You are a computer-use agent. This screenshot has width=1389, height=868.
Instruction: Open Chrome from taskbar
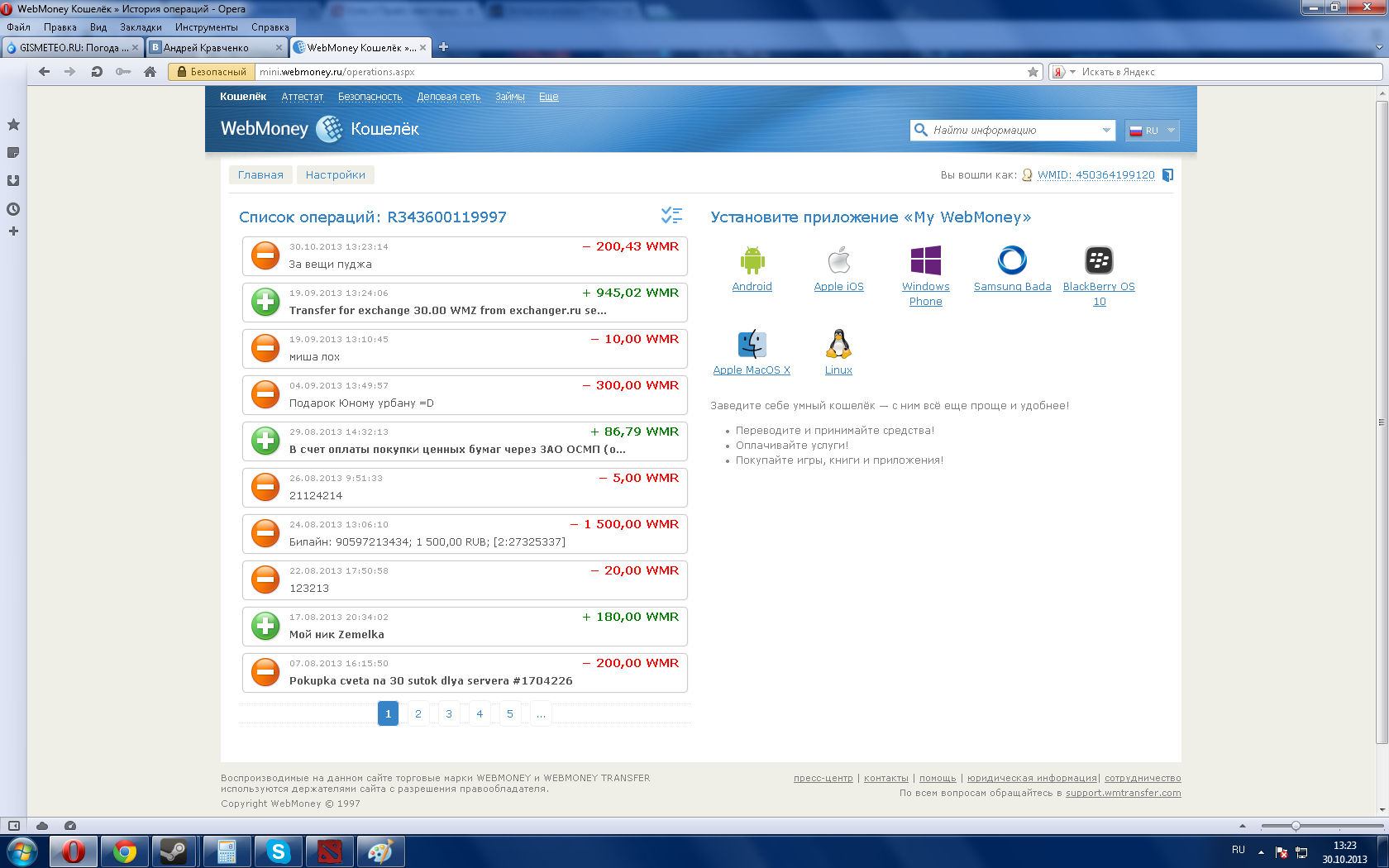pyautogui.click(x=125, y=851)
